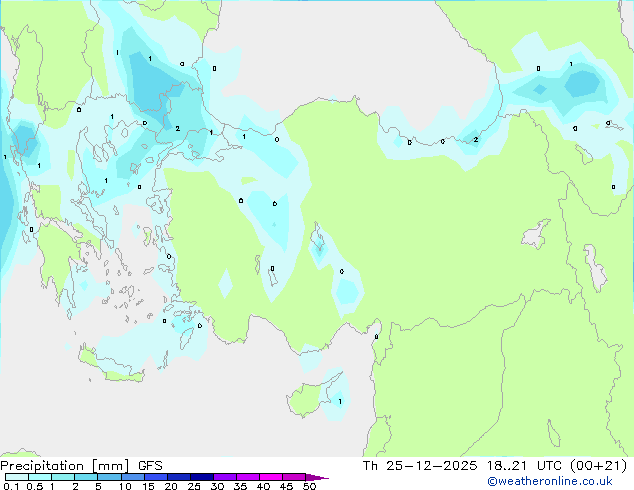Click the 'GFS' model label

coord(150,466)
